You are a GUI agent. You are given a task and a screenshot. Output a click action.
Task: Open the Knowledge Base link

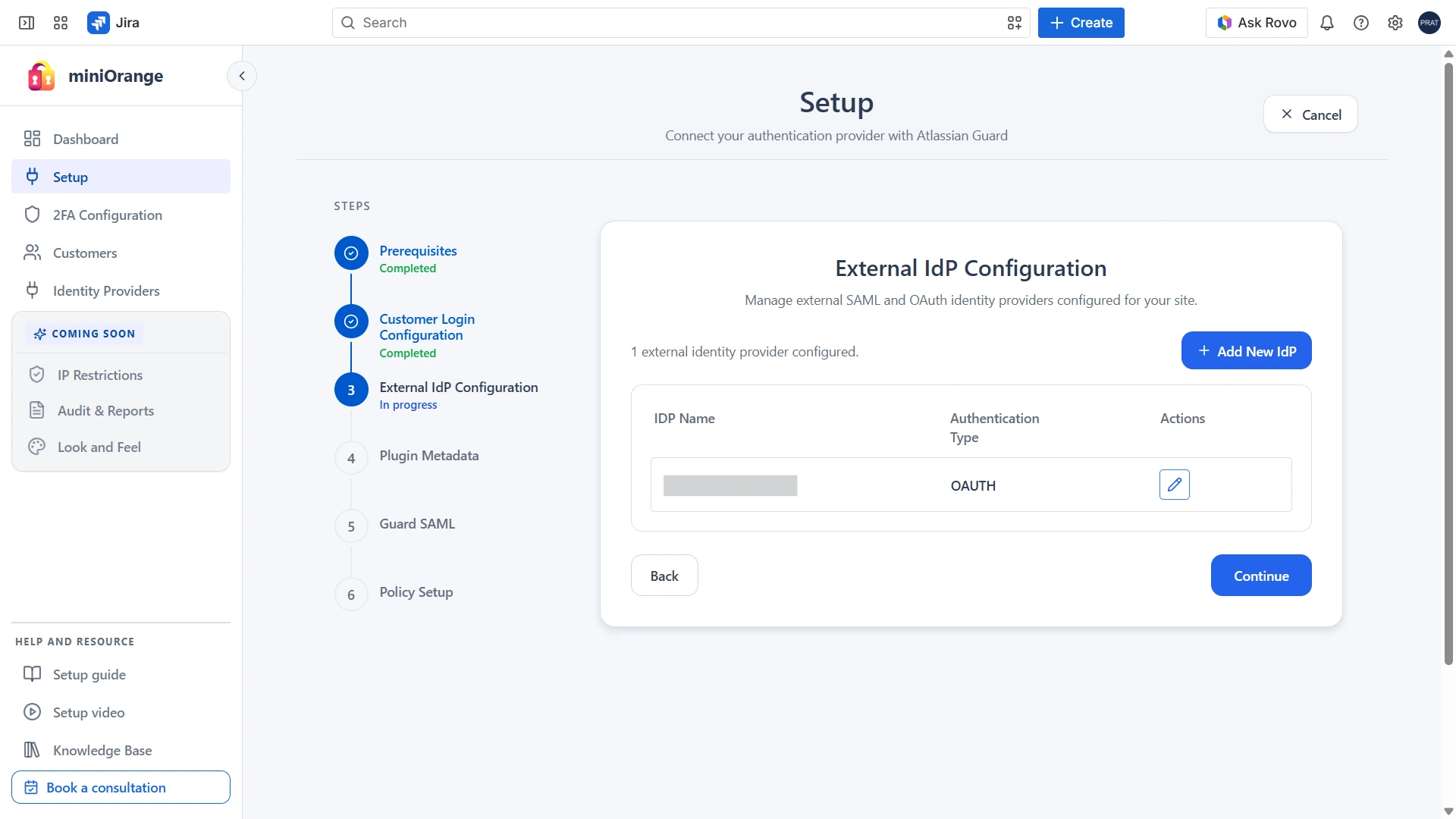(121, 750)
